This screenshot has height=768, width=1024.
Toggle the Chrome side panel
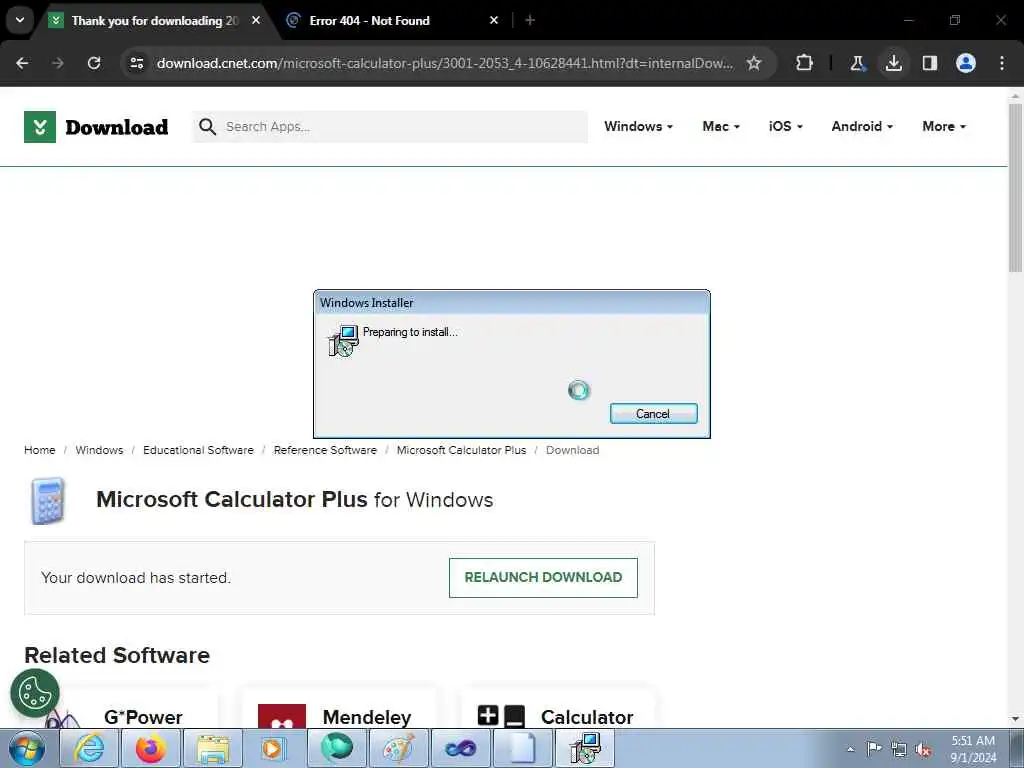pyautogui.click(x=930, y=63)
